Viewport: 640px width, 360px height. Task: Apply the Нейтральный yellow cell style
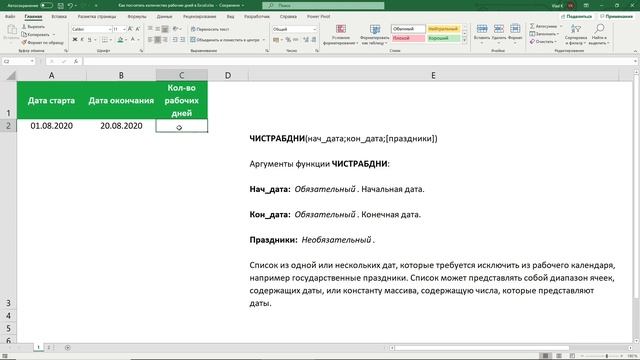tap(444, 29)
